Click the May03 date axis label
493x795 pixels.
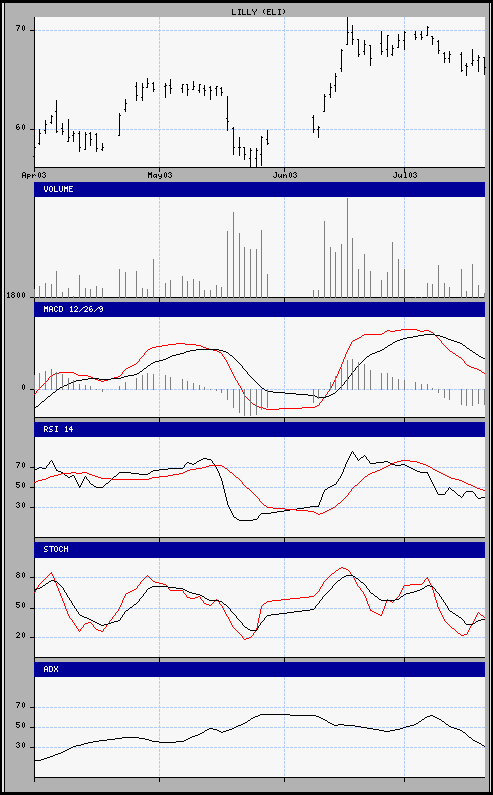pyautogui.click(x=159, y=175)
